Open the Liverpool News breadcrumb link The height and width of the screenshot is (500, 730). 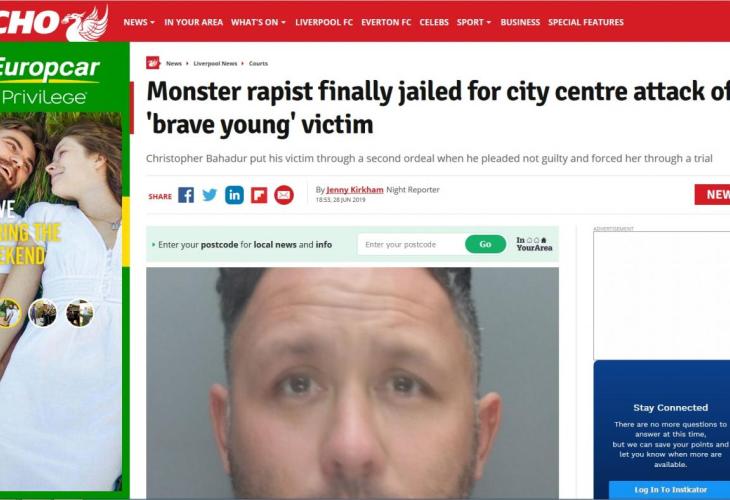click(x=215, y=63)
